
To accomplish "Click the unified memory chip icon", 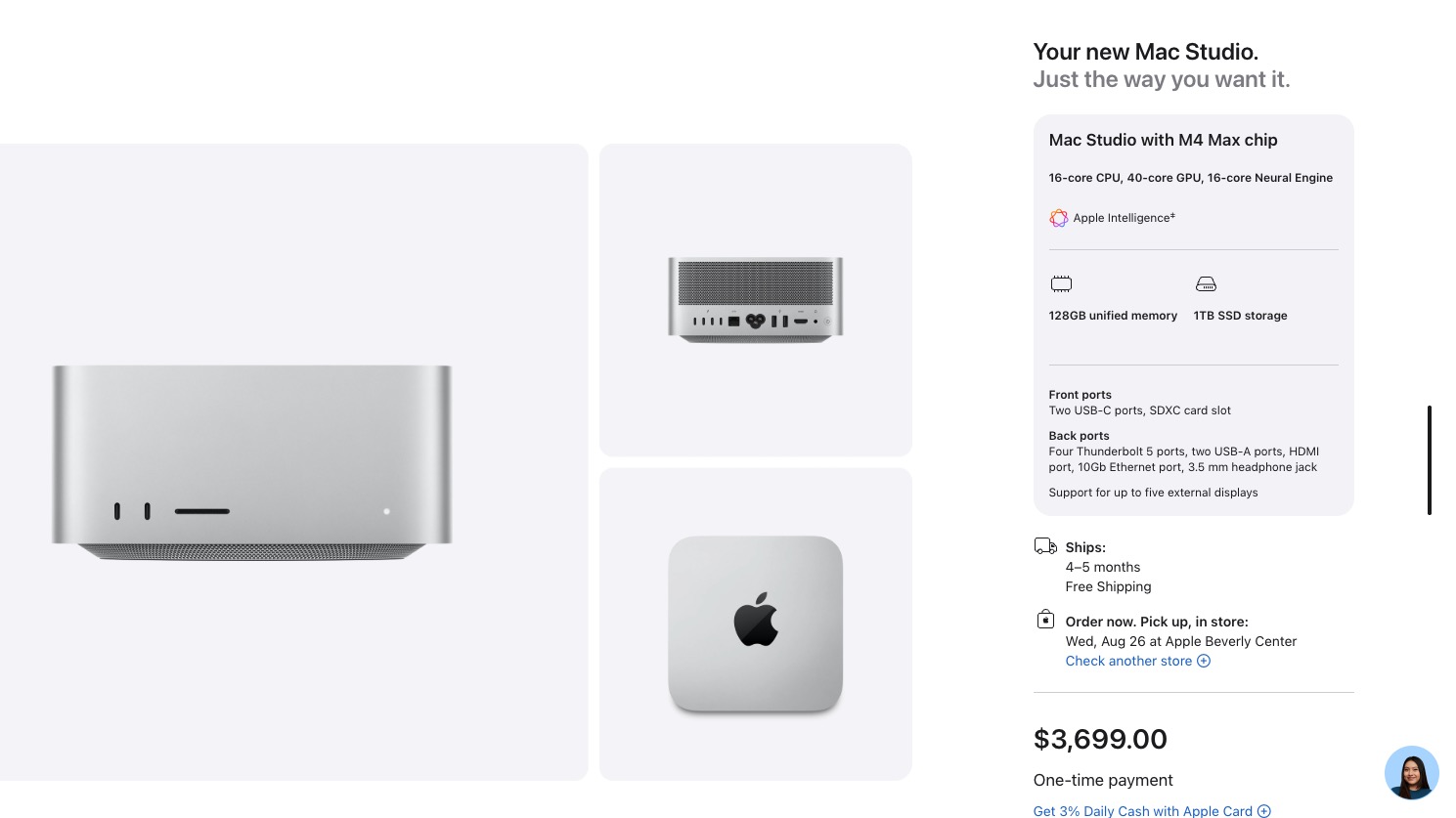I will click(x=1061, y=284).
